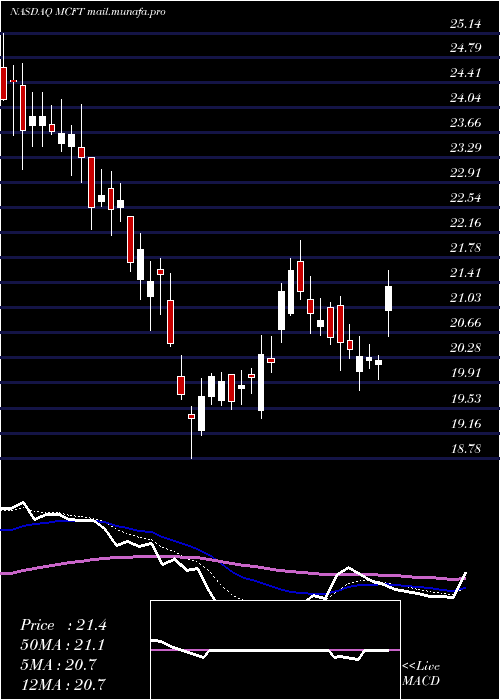Click the 19.91 price axis label
Image resolution: width=500 pixels, height=700 pixels.
(466, 372)
